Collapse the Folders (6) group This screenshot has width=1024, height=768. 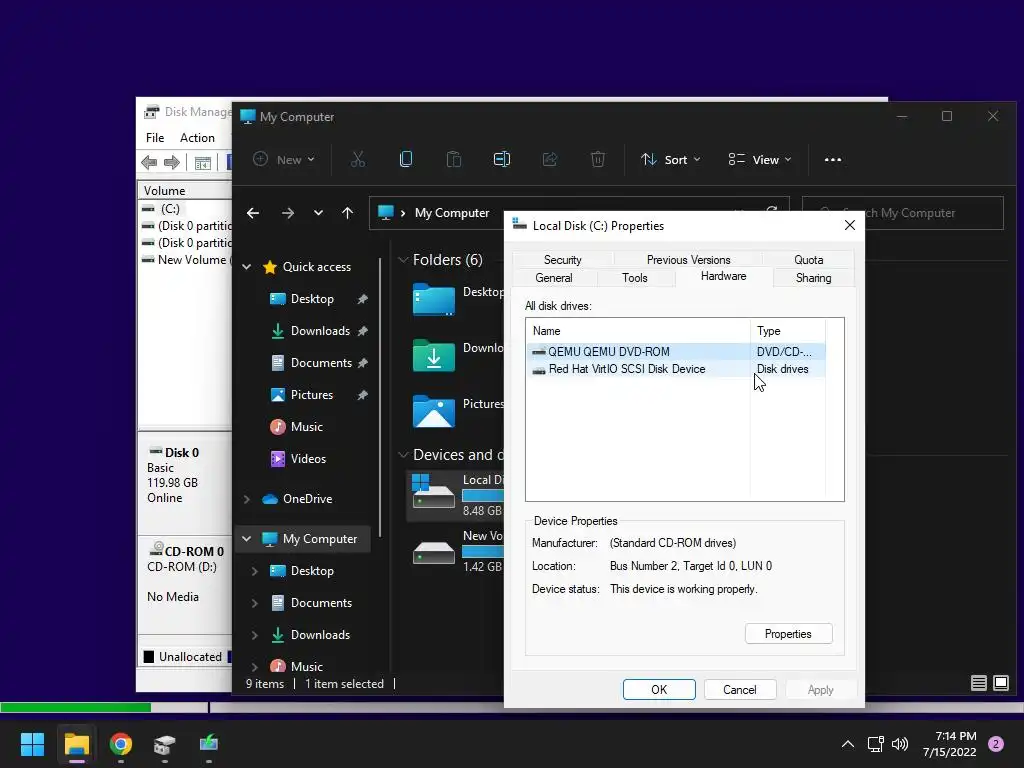(403, 260)
